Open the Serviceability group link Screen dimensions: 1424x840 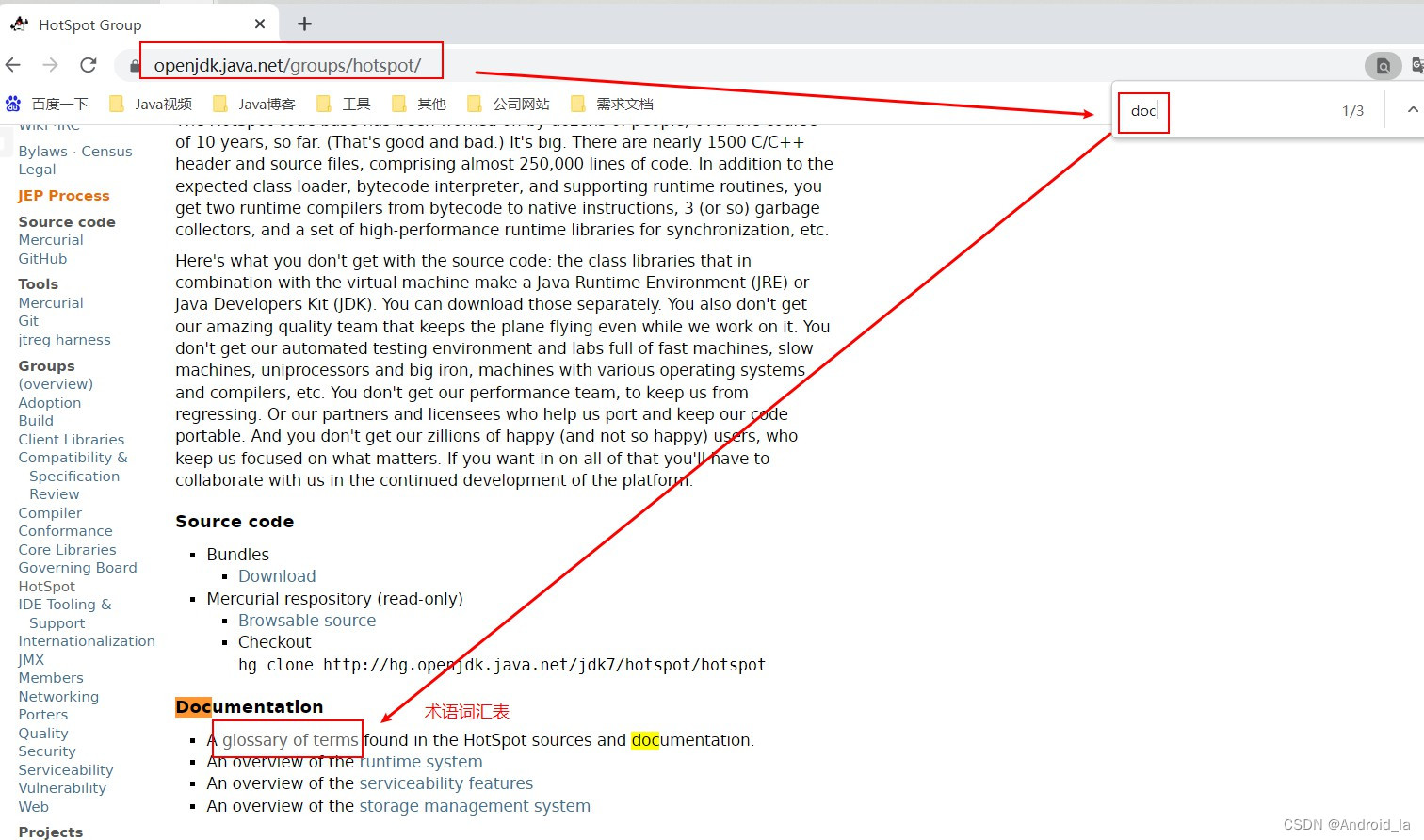pyautogui.click(x=66, y=770)
